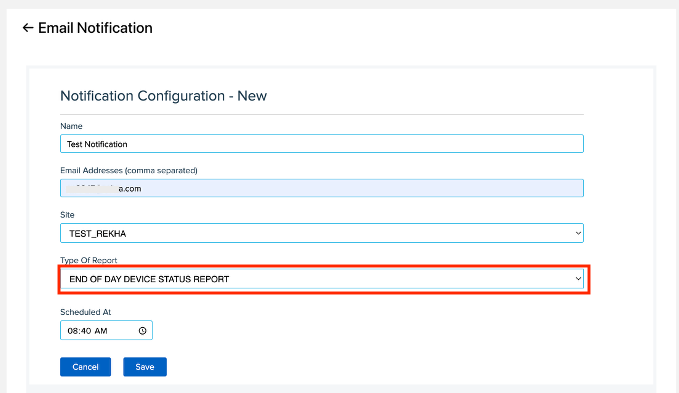Focus the Email Addresses input field
Viewport: 679px width, 393px height.
(x=322, y=188)
